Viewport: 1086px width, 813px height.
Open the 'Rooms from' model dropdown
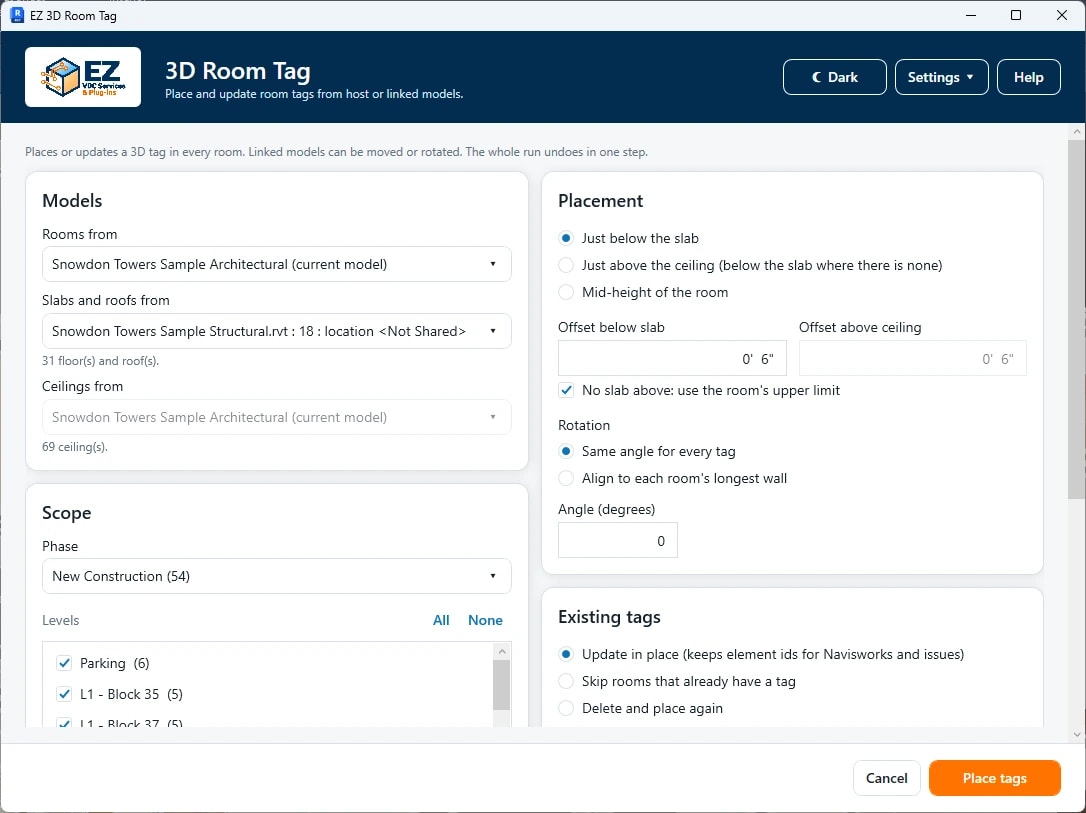click(276, 264)
